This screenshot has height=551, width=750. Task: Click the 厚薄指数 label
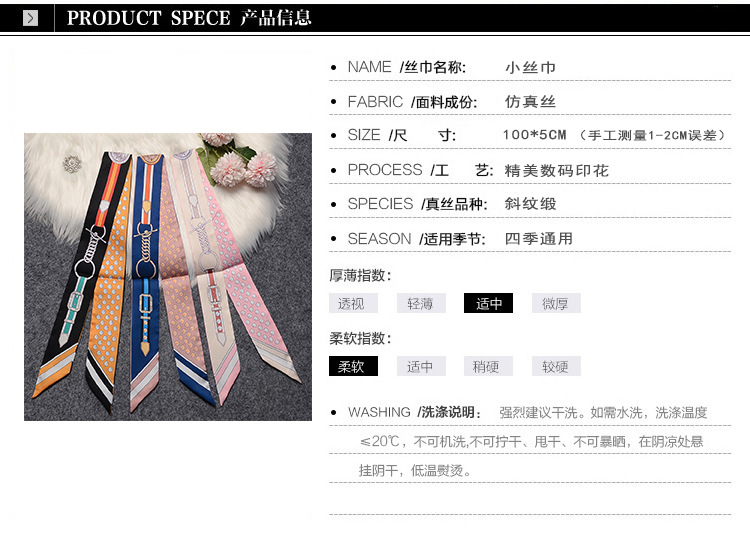[360, 276]
